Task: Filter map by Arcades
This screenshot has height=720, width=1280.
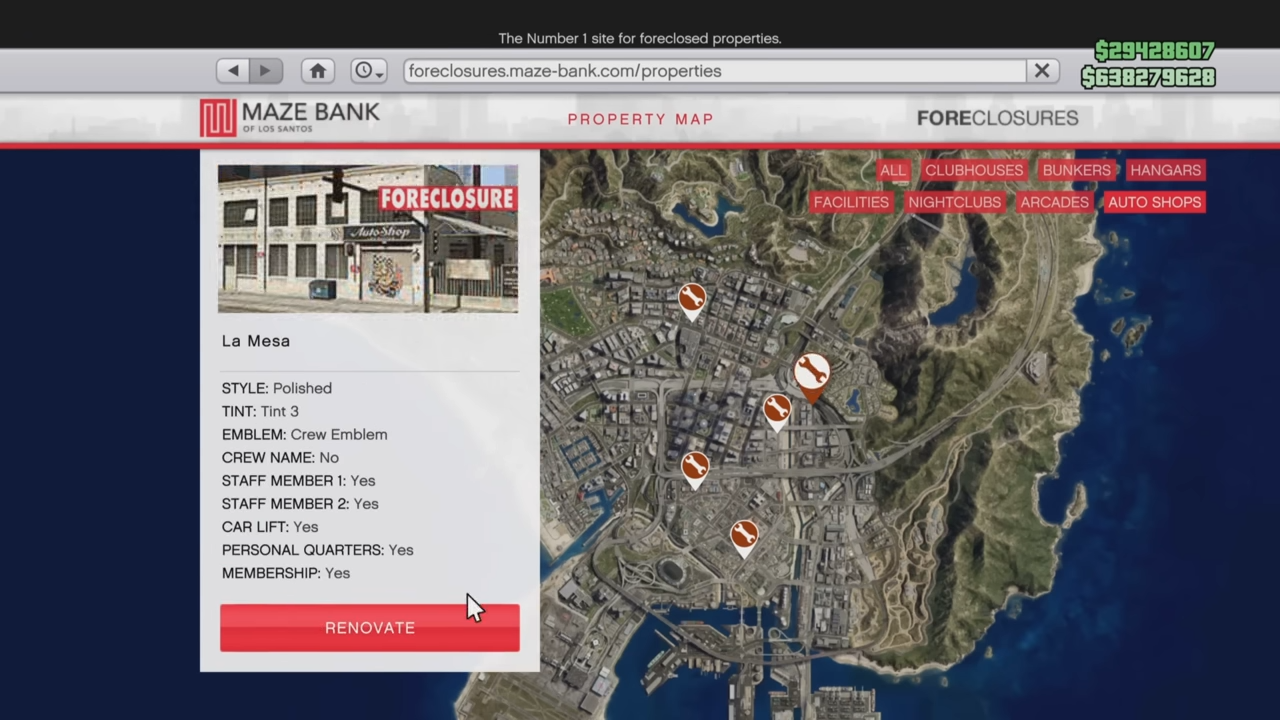Action: pos(1054,202)
